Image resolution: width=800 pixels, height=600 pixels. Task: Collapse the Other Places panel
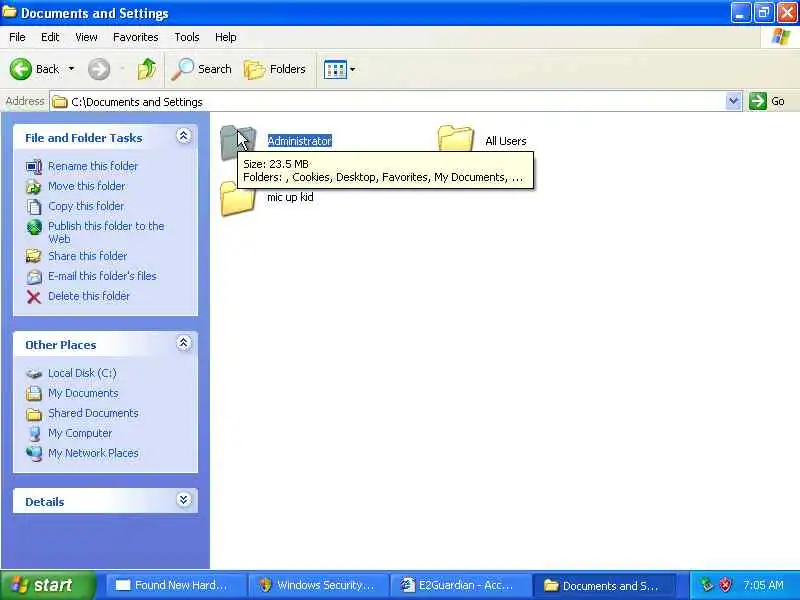184,343
